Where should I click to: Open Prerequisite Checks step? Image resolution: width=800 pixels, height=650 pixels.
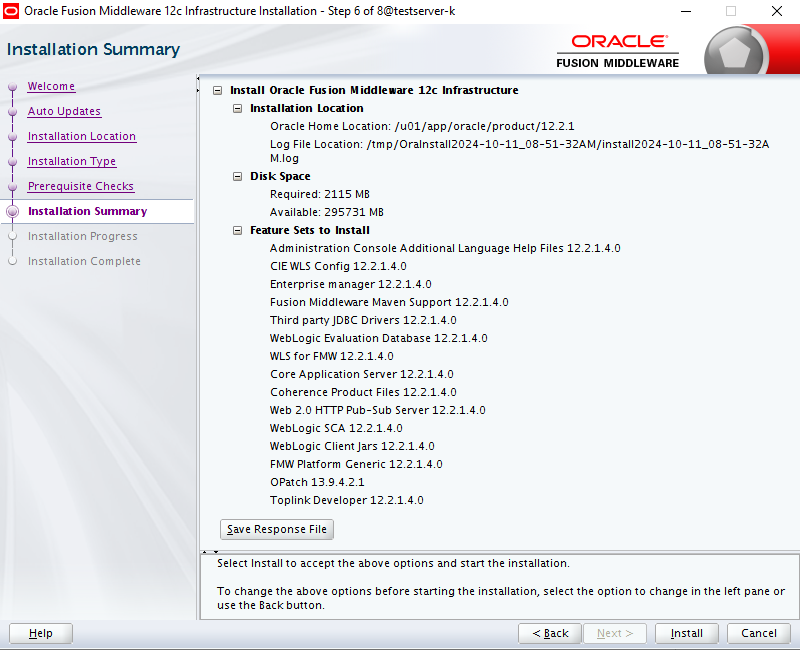[x=81, y=186]
